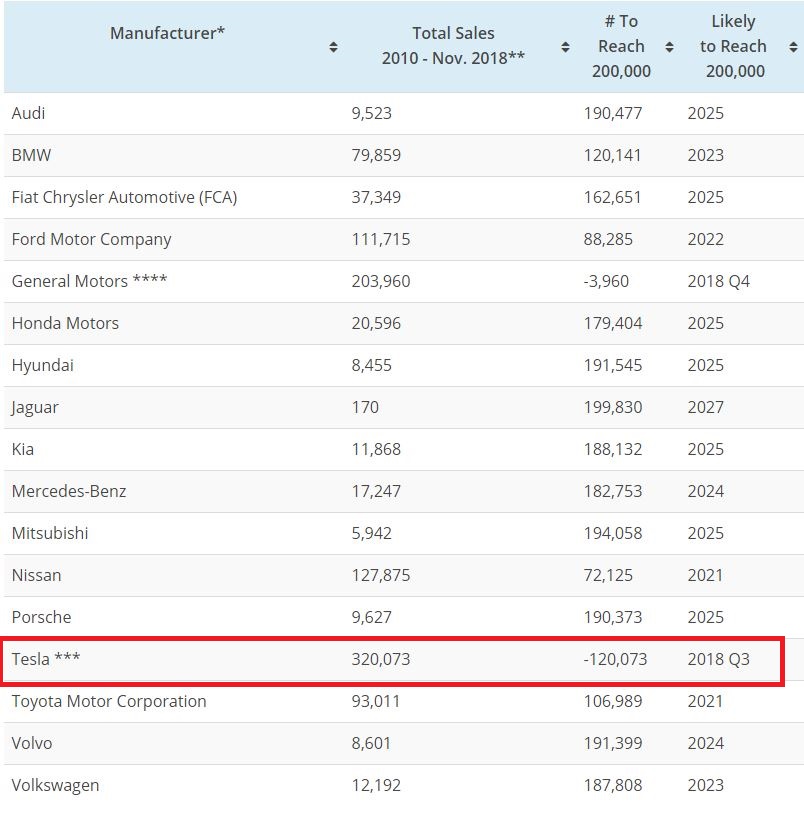Click Nissan's total sales figure 127,875

pos(381,575)
